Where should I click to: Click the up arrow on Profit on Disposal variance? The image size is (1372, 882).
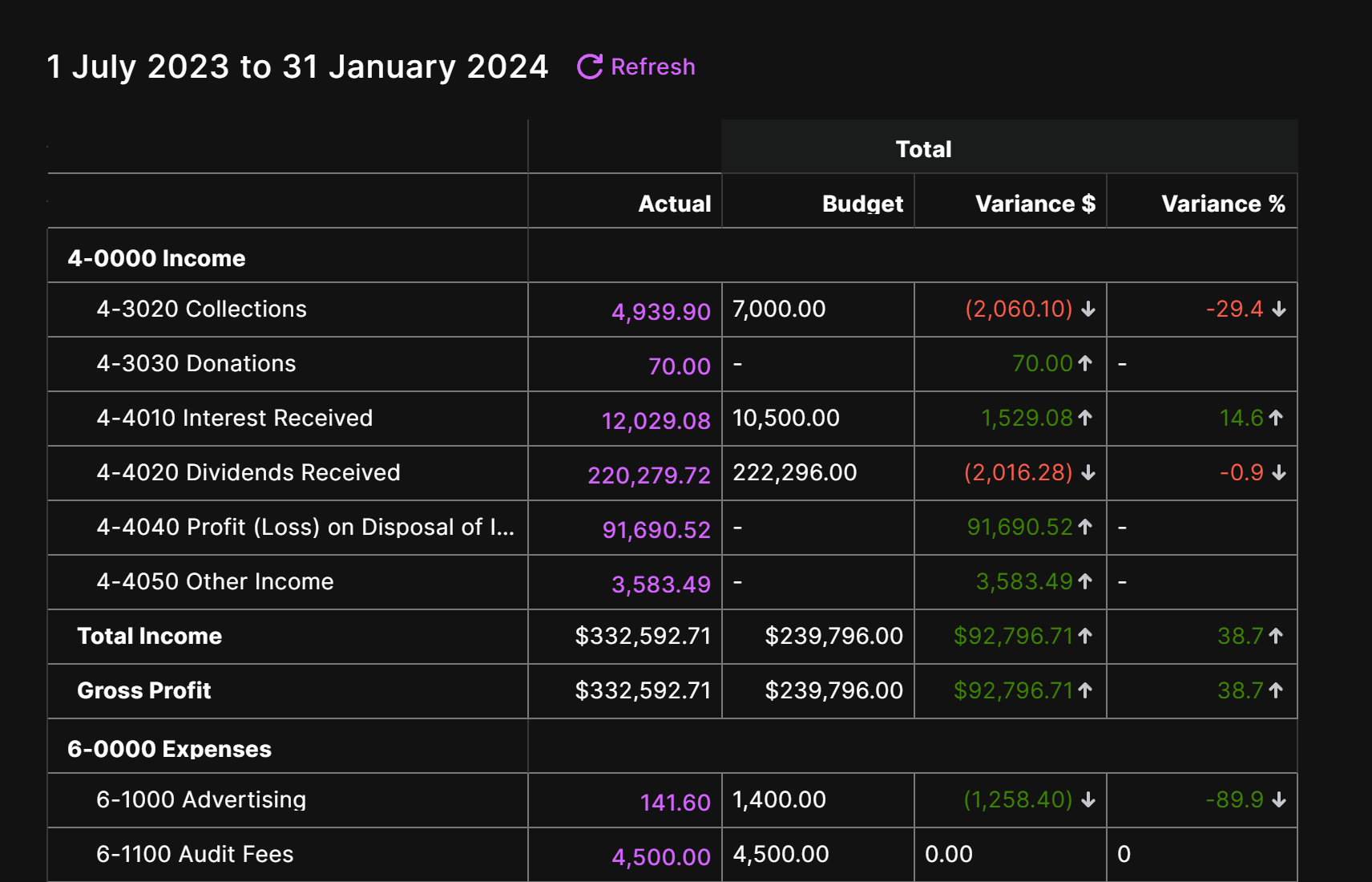[1084, 527]
